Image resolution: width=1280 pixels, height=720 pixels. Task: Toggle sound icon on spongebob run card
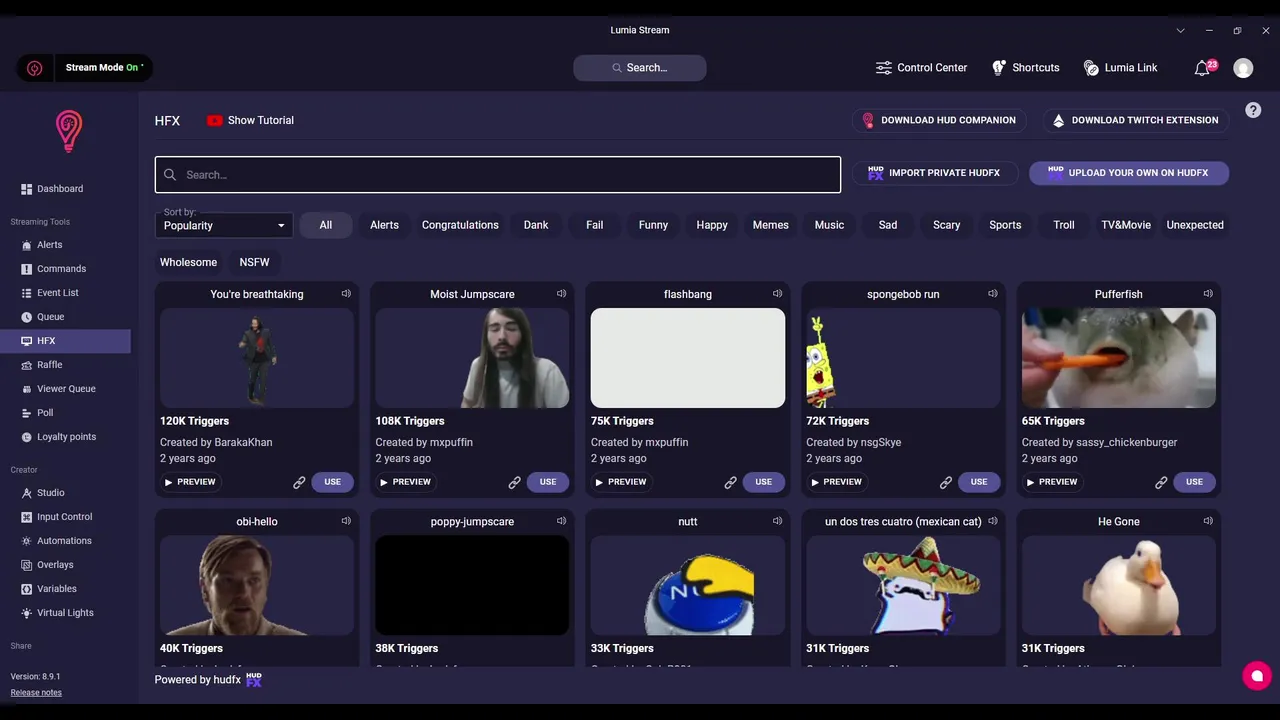click(x=992, y=294)
